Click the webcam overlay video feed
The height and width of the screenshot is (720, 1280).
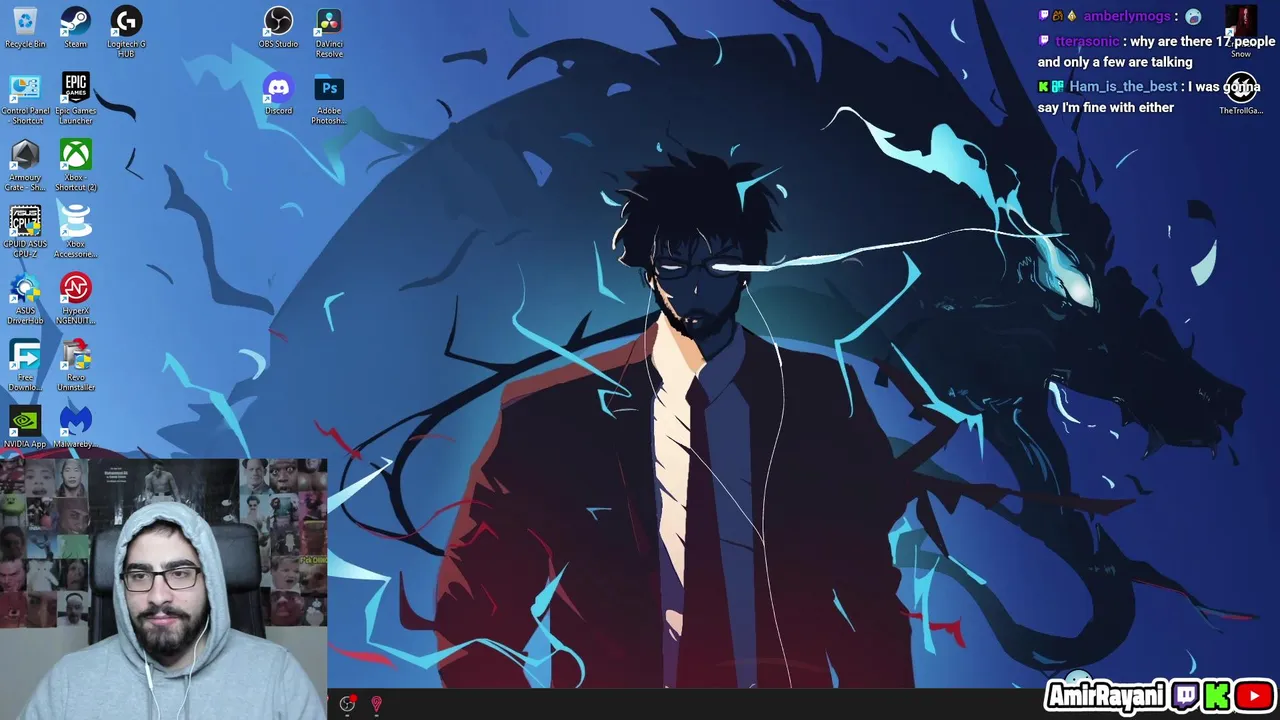[164, 589]
